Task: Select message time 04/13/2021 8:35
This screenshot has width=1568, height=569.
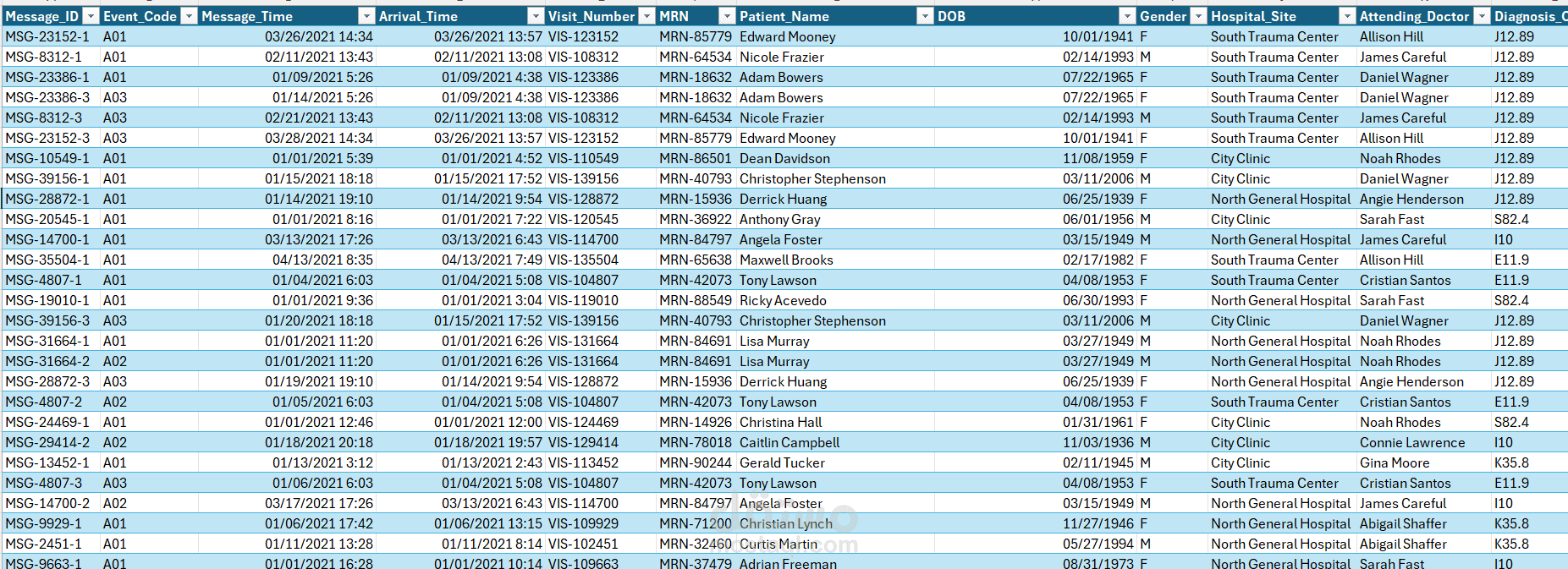Action: [322, 260]
